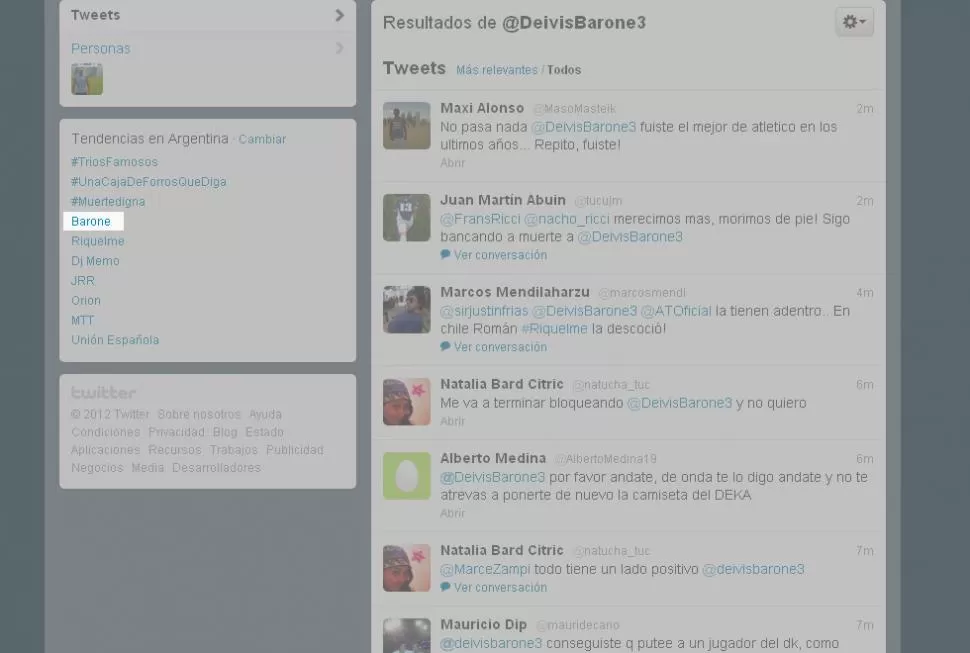
Task: Open the settings gear dropdown
Action: (854, 22)
